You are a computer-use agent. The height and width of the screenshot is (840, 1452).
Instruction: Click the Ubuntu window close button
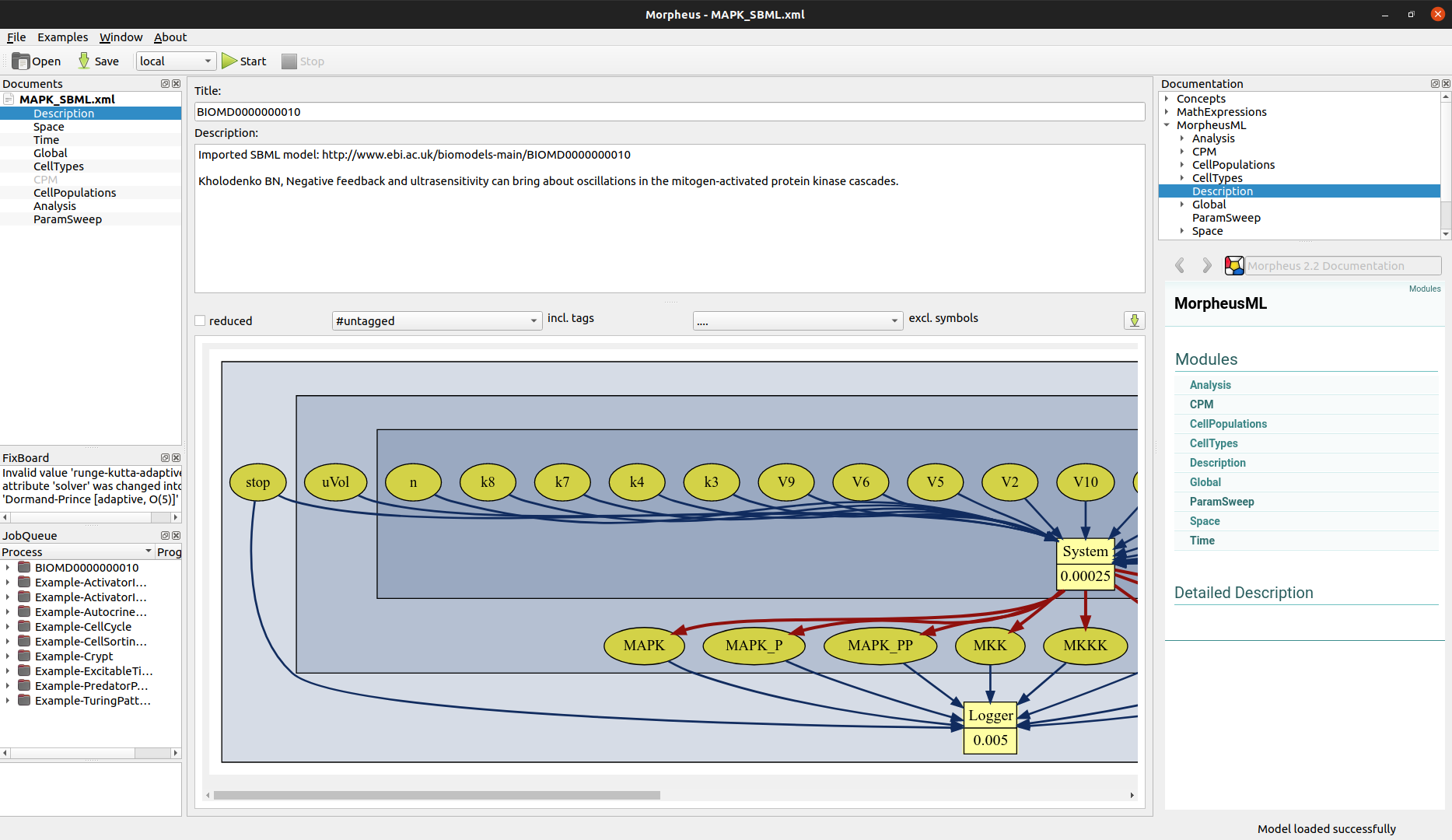1437,14
